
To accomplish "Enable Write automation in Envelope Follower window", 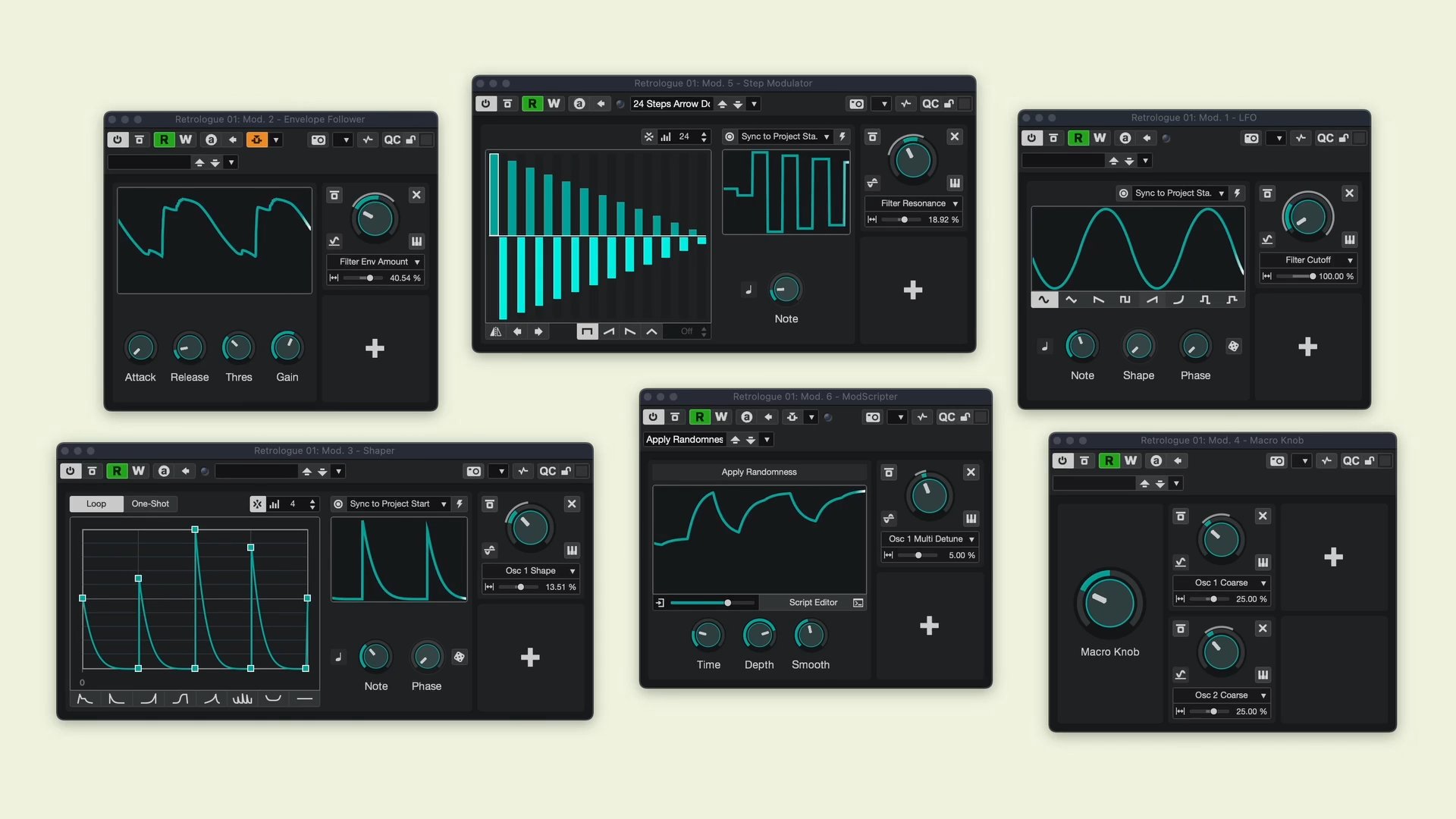I will tap(186, 140).
